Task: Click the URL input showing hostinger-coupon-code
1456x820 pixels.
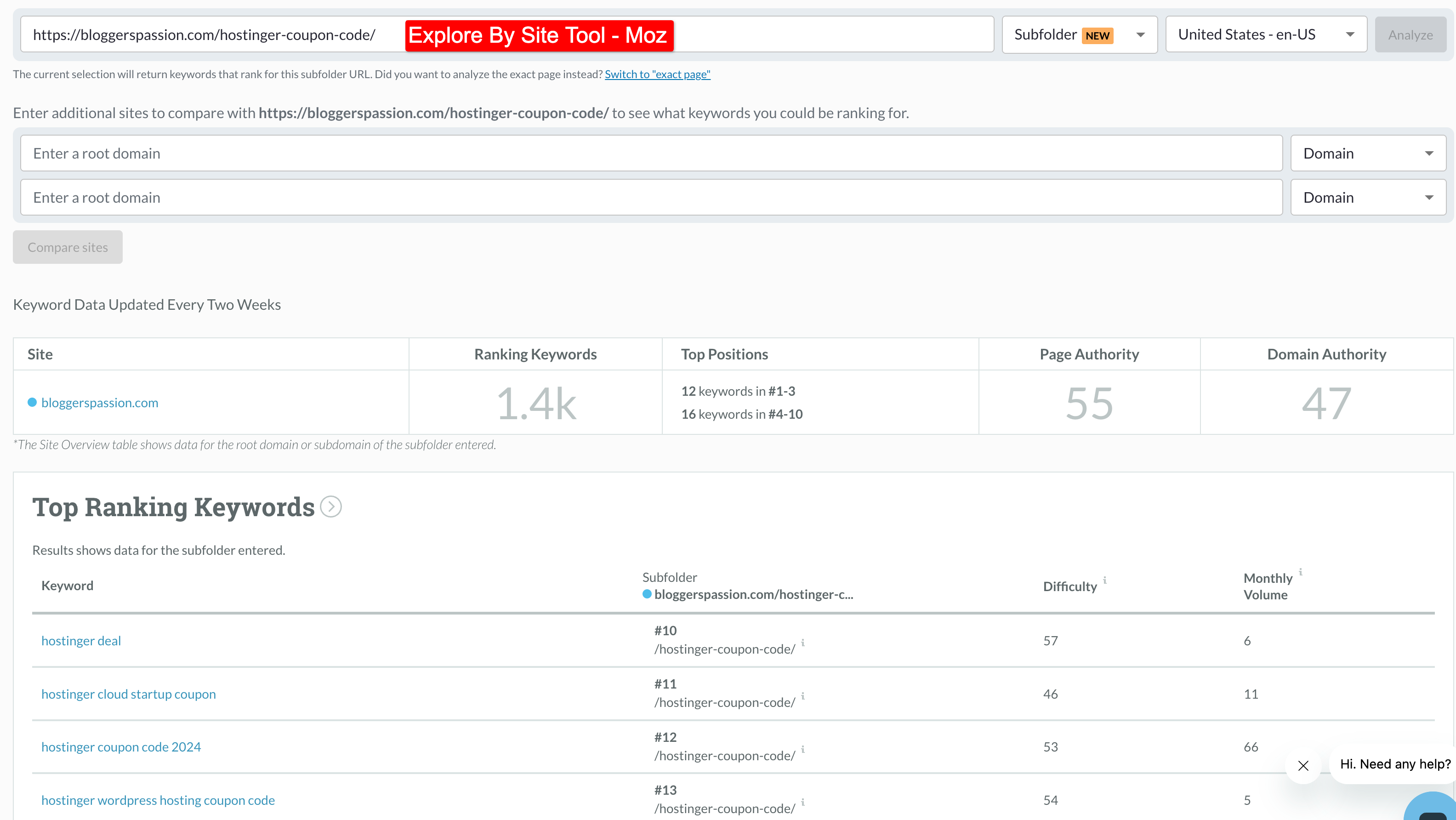Action: [205, 34]
